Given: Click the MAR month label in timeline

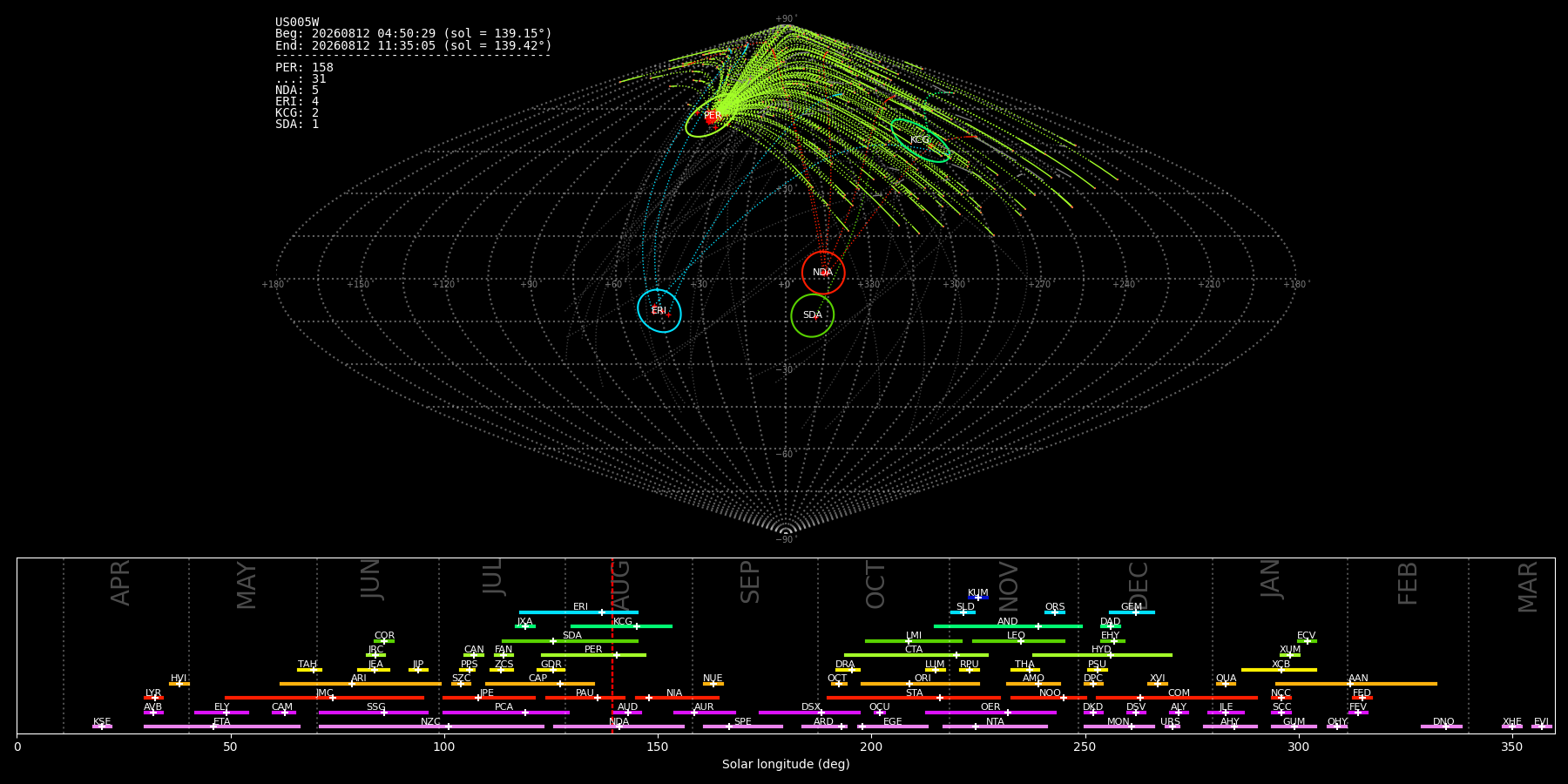Looking at the screenshot, I should [x=1528, y=586].
